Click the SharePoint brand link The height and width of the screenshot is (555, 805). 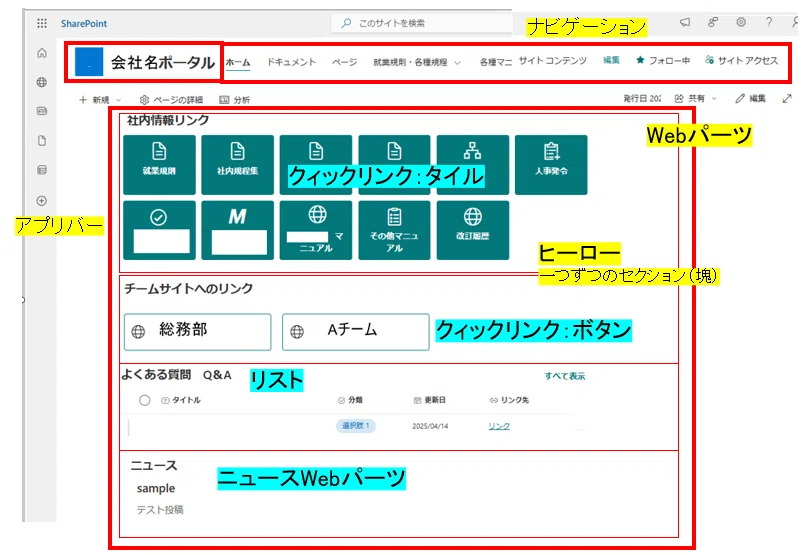84,23
